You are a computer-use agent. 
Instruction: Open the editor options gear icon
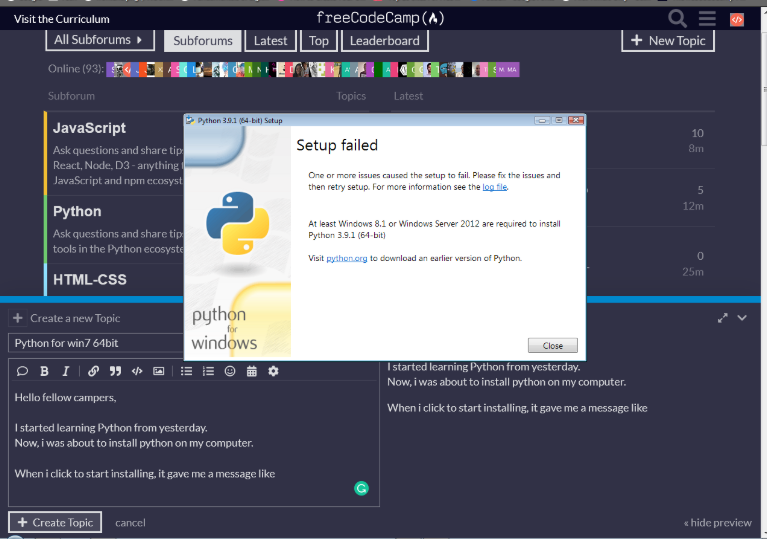click(273, 371)
